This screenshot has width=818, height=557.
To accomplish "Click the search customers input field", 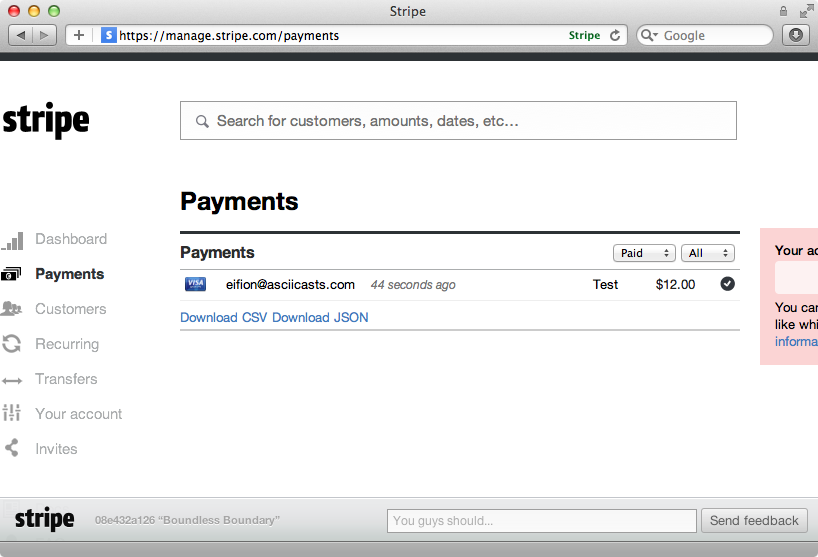I will (x=458, y=120).
